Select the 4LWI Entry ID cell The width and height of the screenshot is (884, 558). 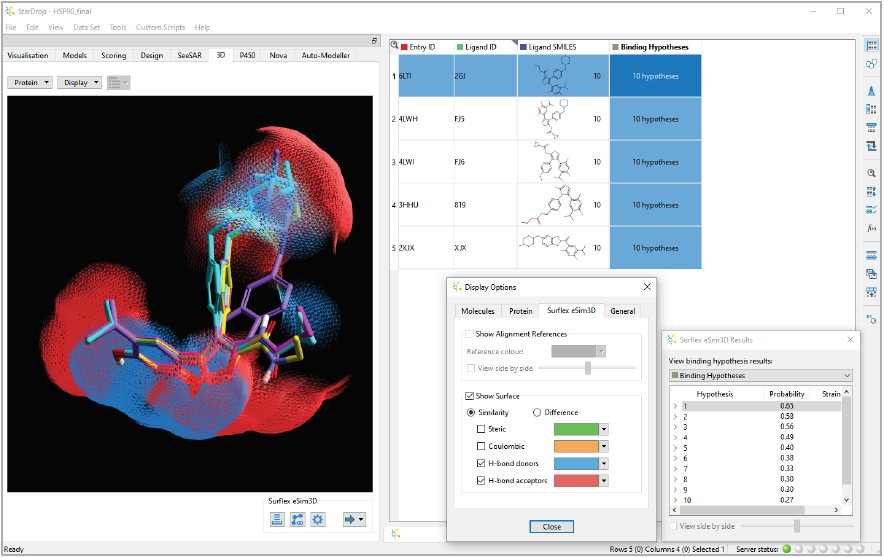[x=426, y=162]
